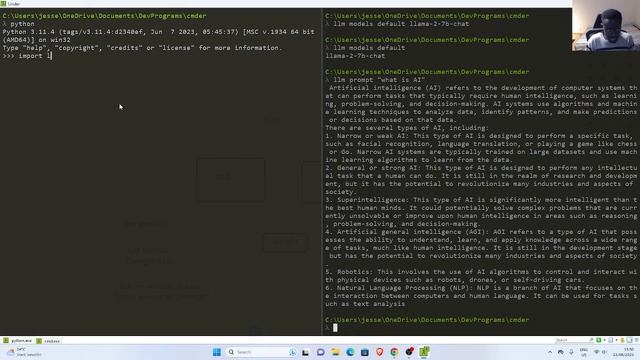Open File Explorer from taskbar
Image resolution: width=640 pixels, height=360 pixels.
336,352
